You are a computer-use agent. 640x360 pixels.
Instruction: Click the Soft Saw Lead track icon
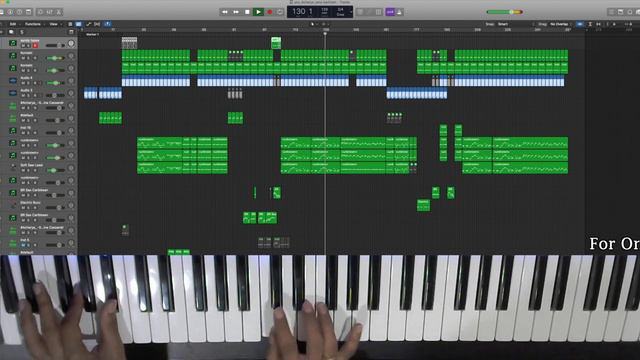(x=13, y=168)
